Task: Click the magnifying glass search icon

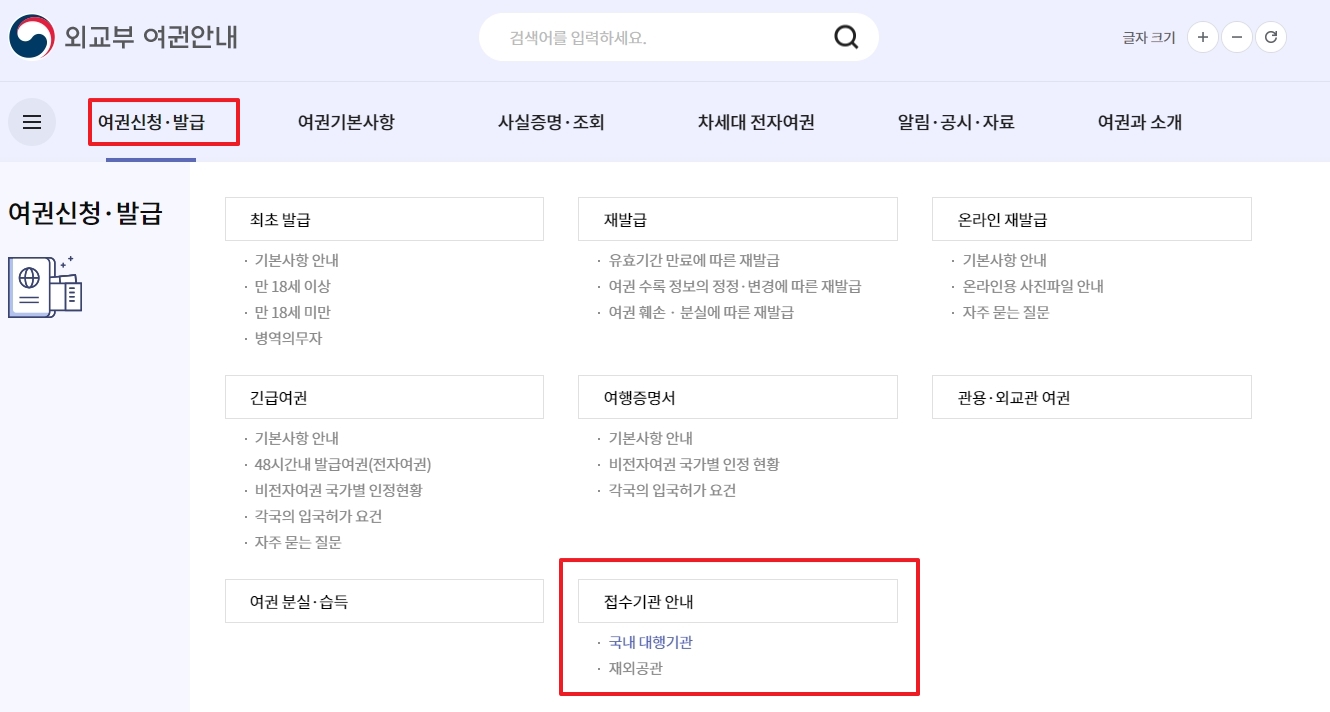Action: pos(846,36)
